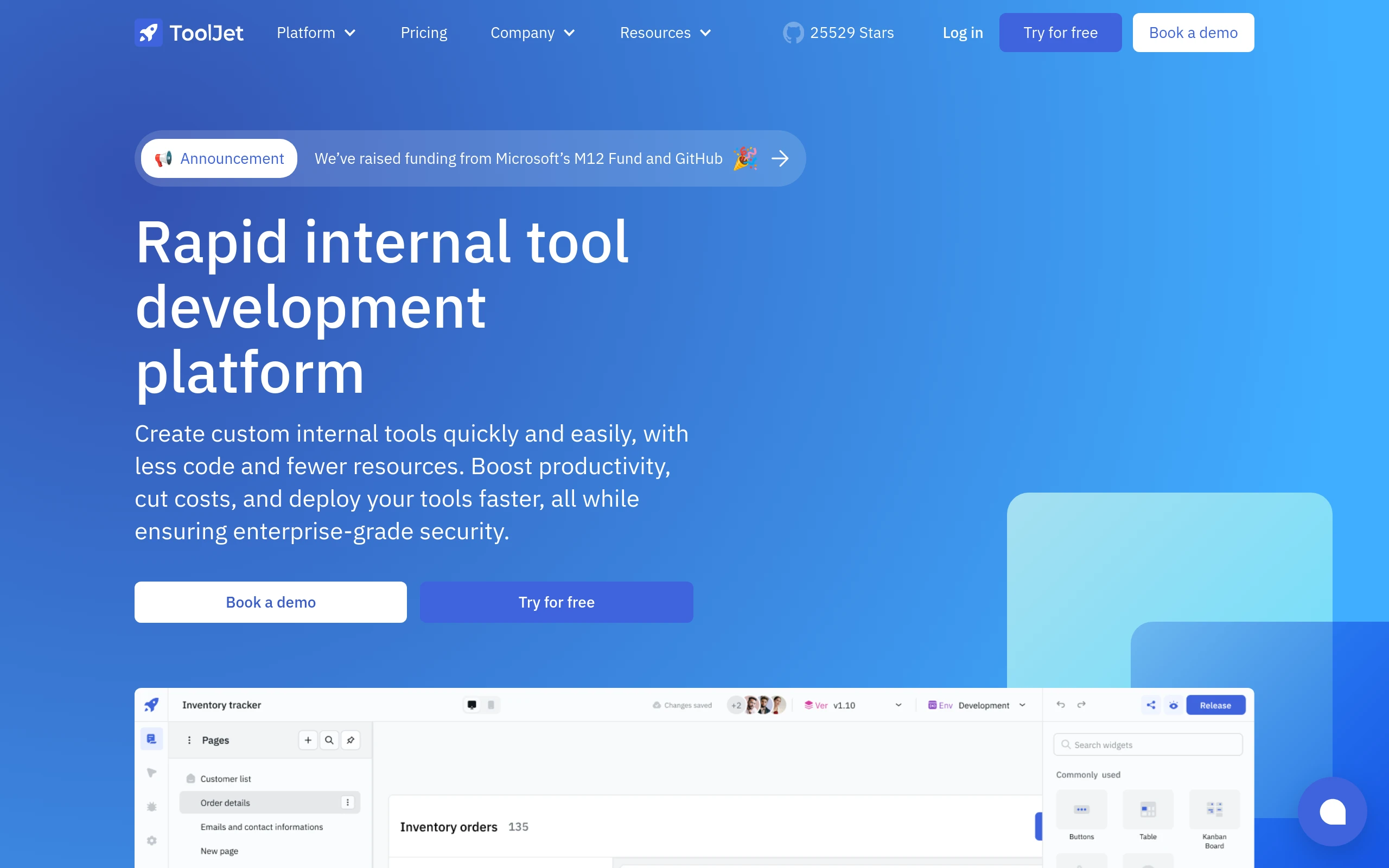Screen dimensions: 1389x868
Task: Pin the Pages panel
Action: [351, 740]
